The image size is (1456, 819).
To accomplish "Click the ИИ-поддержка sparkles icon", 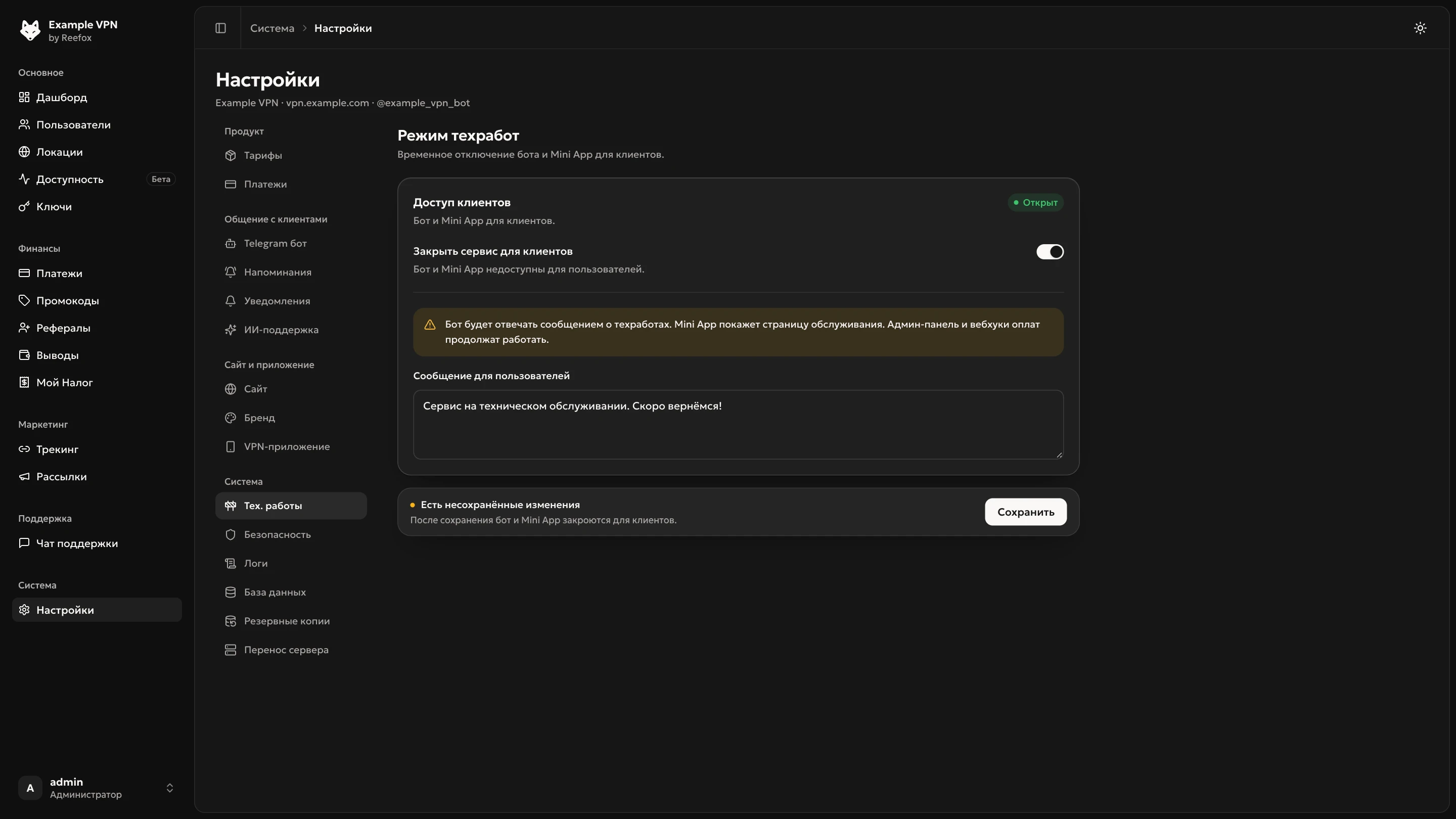I will (230, 330).
